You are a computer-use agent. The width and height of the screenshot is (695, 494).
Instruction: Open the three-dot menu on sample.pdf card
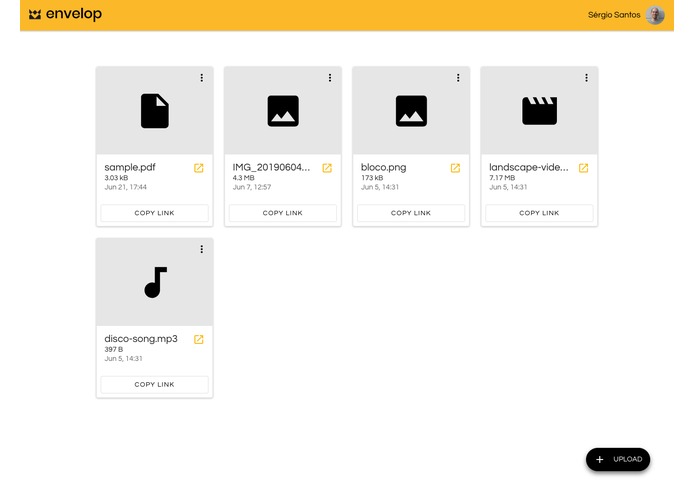click(202, 78)
